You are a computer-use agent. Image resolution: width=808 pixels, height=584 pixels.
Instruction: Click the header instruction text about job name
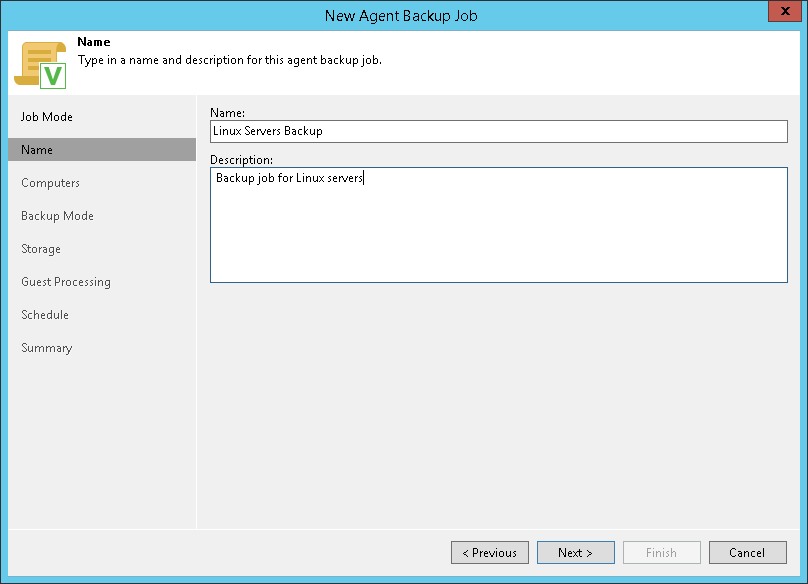pyautogui.click(x=229, y=60)
